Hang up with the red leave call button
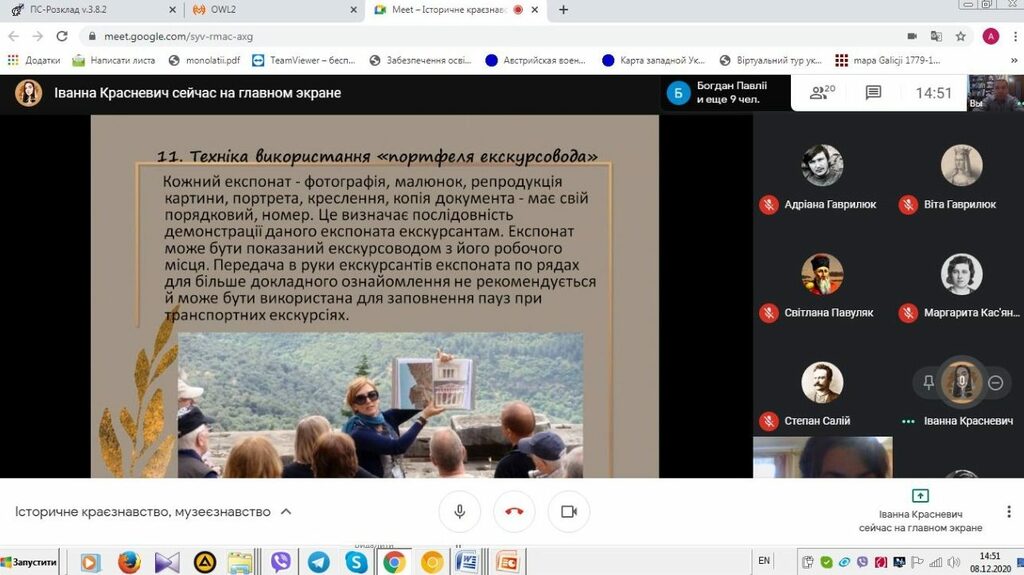 coord(514,511)
